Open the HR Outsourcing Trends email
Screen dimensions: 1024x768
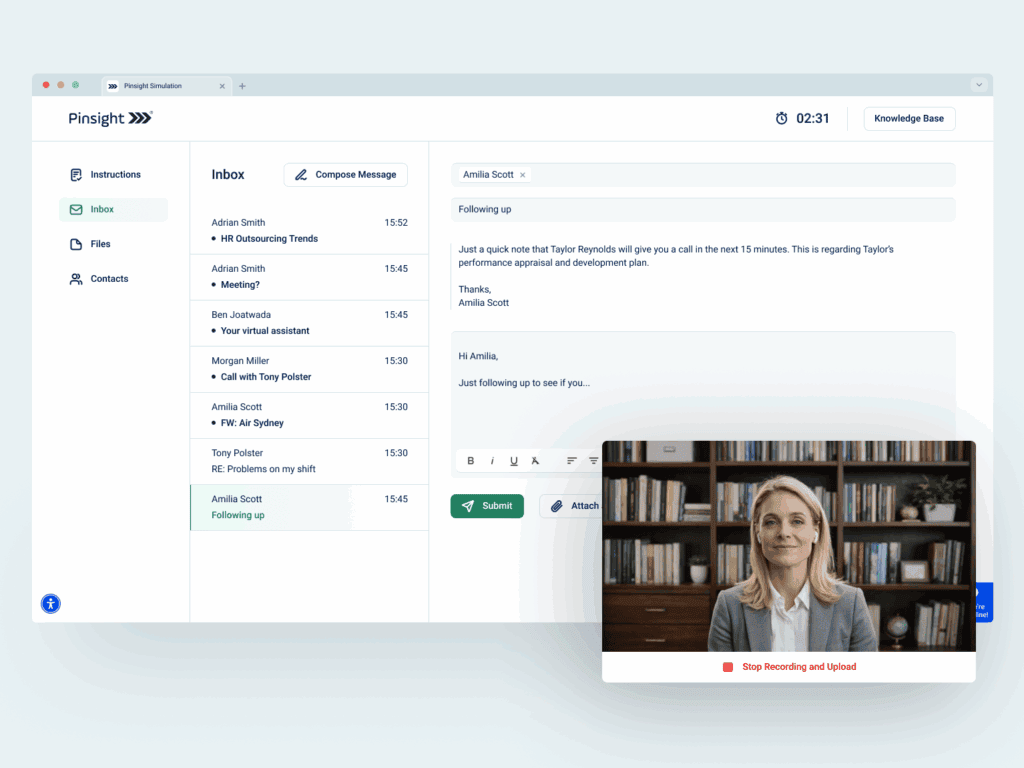(309, 231)
